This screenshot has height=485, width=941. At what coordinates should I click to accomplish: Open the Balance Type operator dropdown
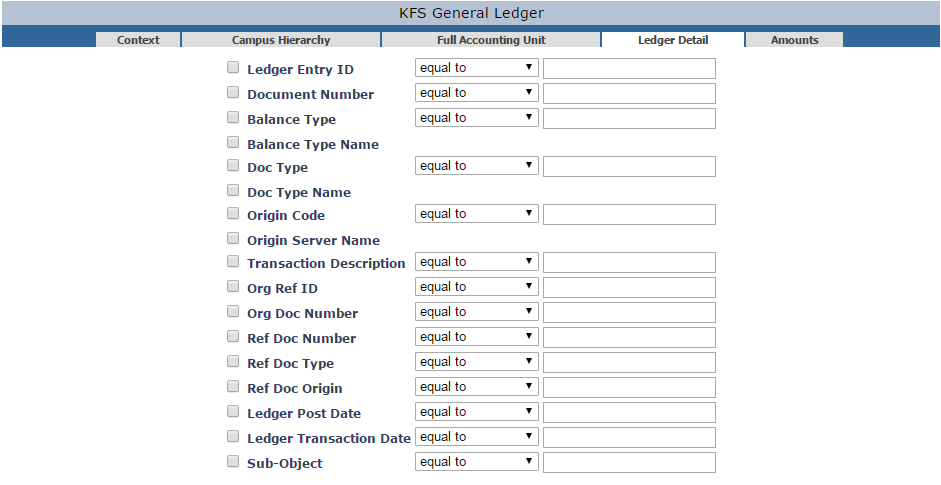coord(477,118)
